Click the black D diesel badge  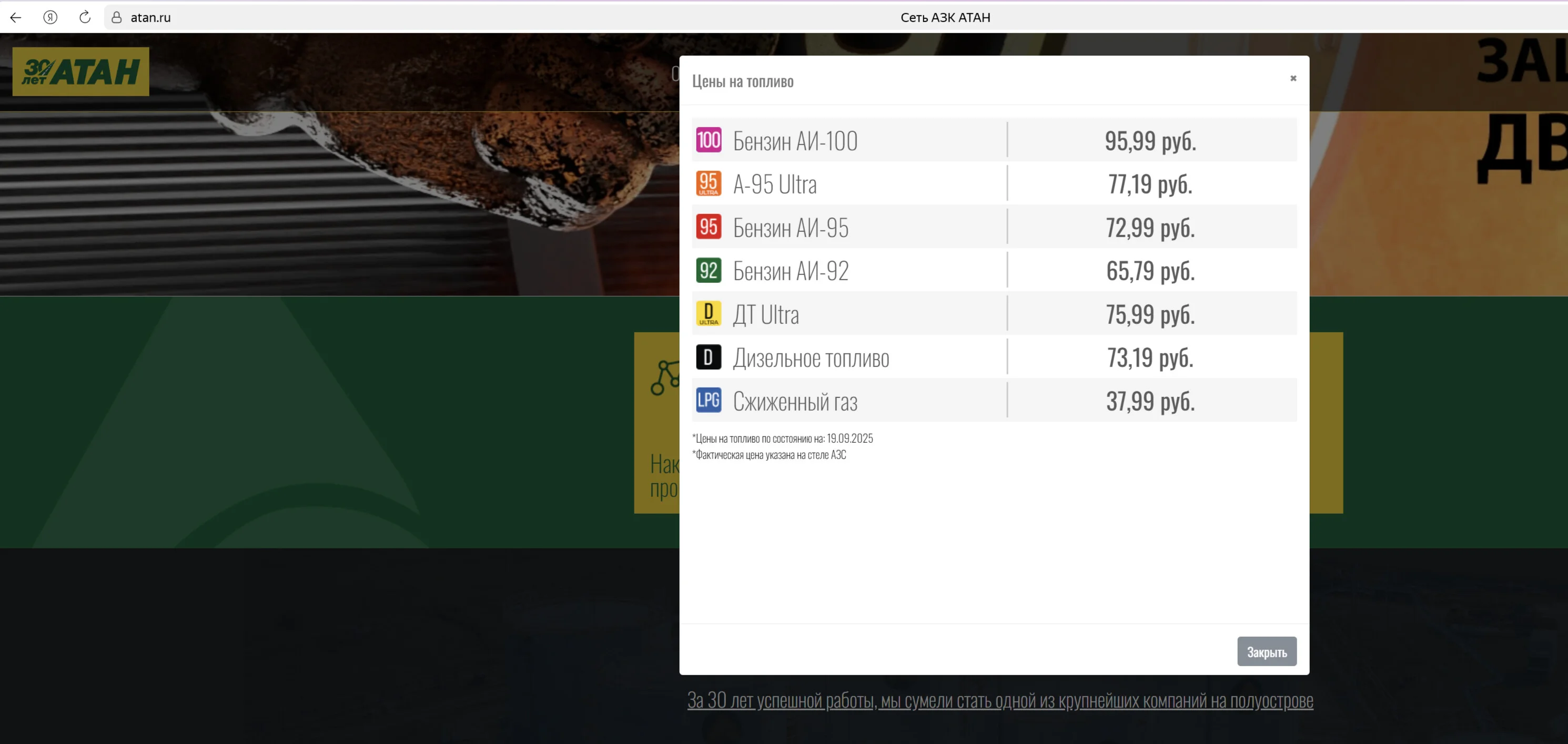tap(709, 358)
